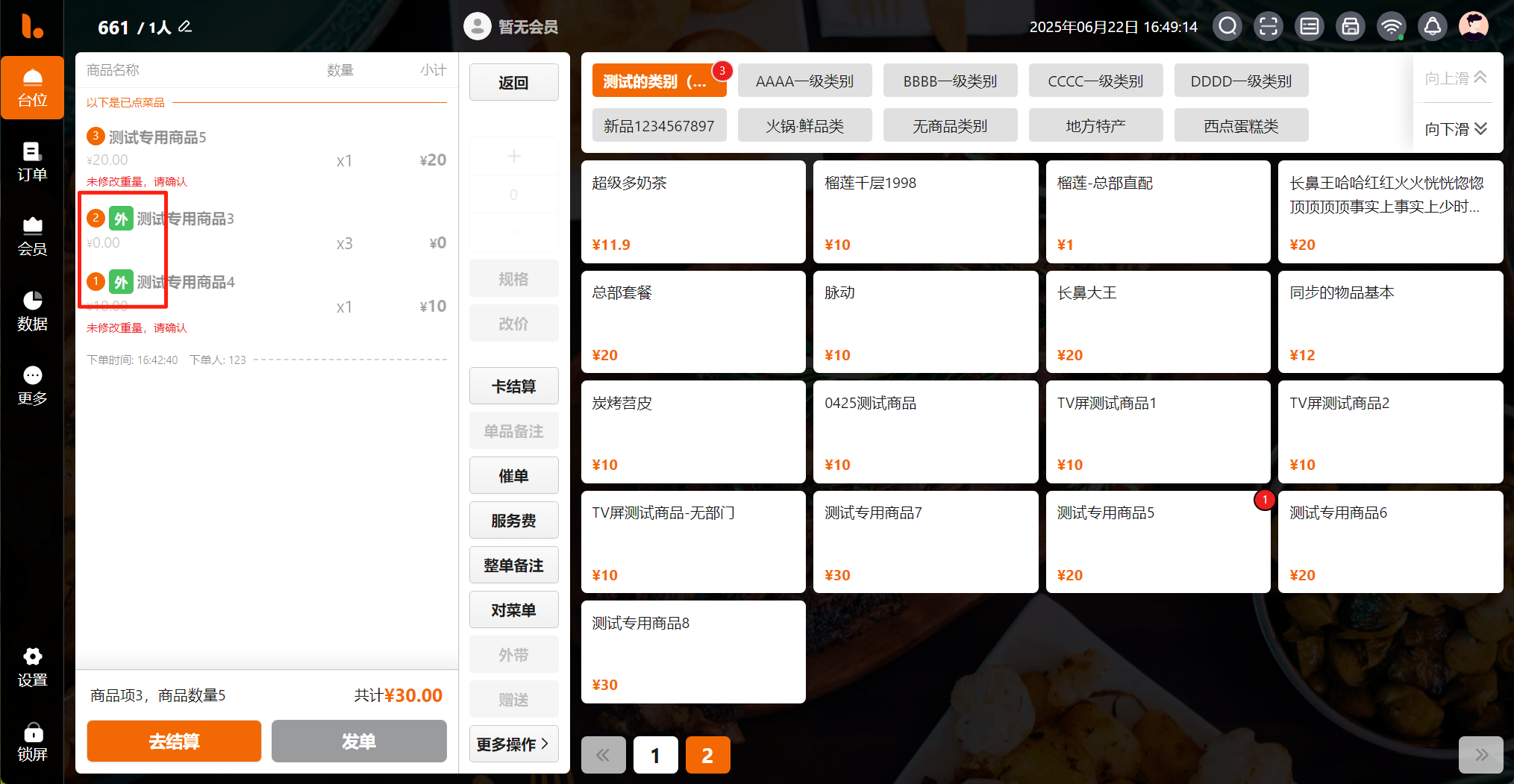Click the printer icon in header
The width and height of the screenshot is (1514, 784).
tap(1351, 27)
